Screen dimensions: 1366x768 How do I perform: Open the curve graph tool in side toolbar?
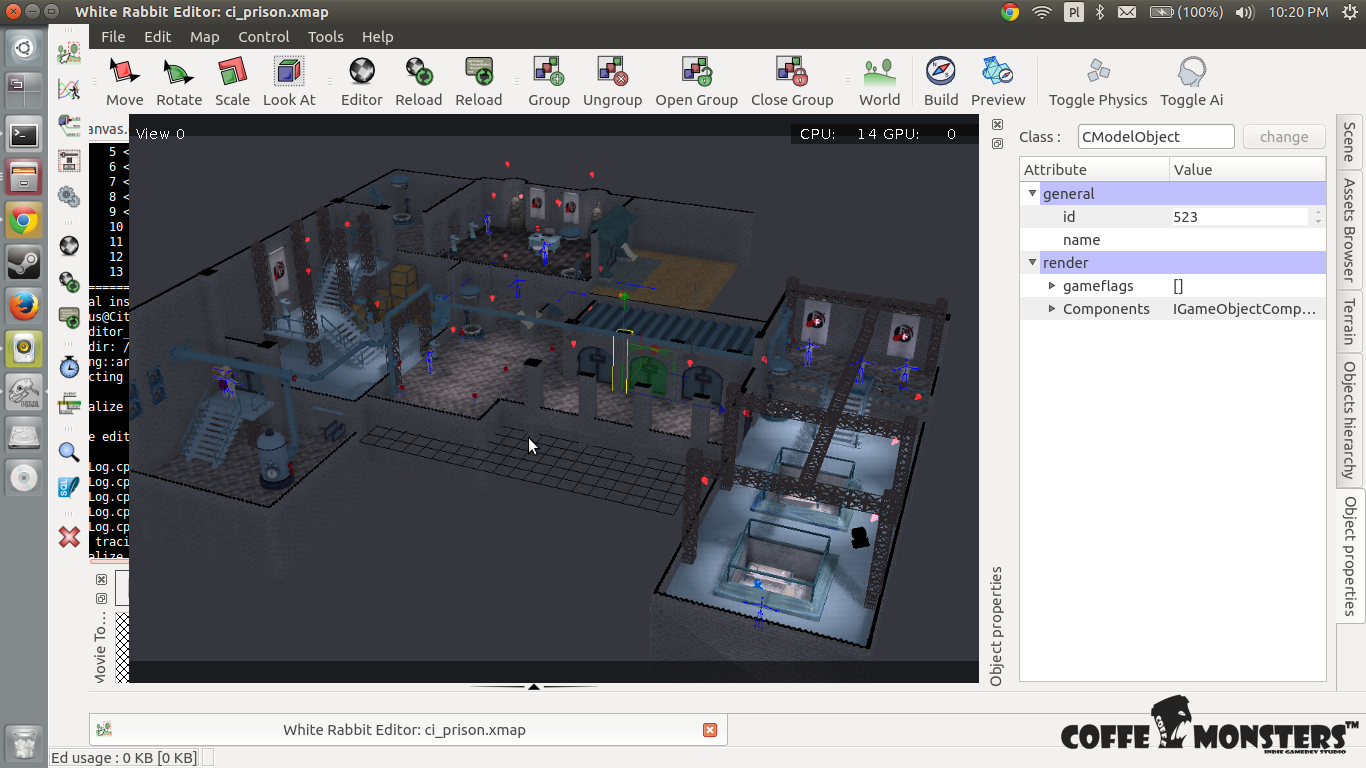(x=69, y=89)
